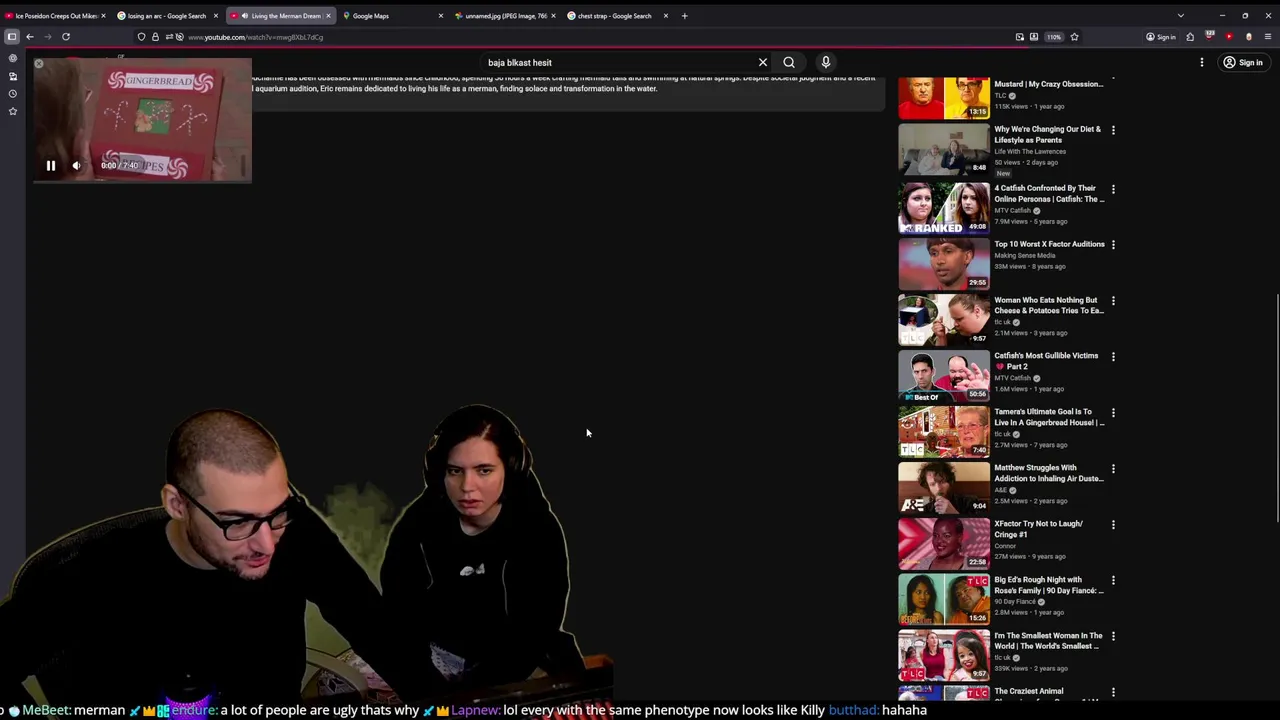1280x720 pixels.
Task: Go back to the previous page
Action: pos(30,37)
